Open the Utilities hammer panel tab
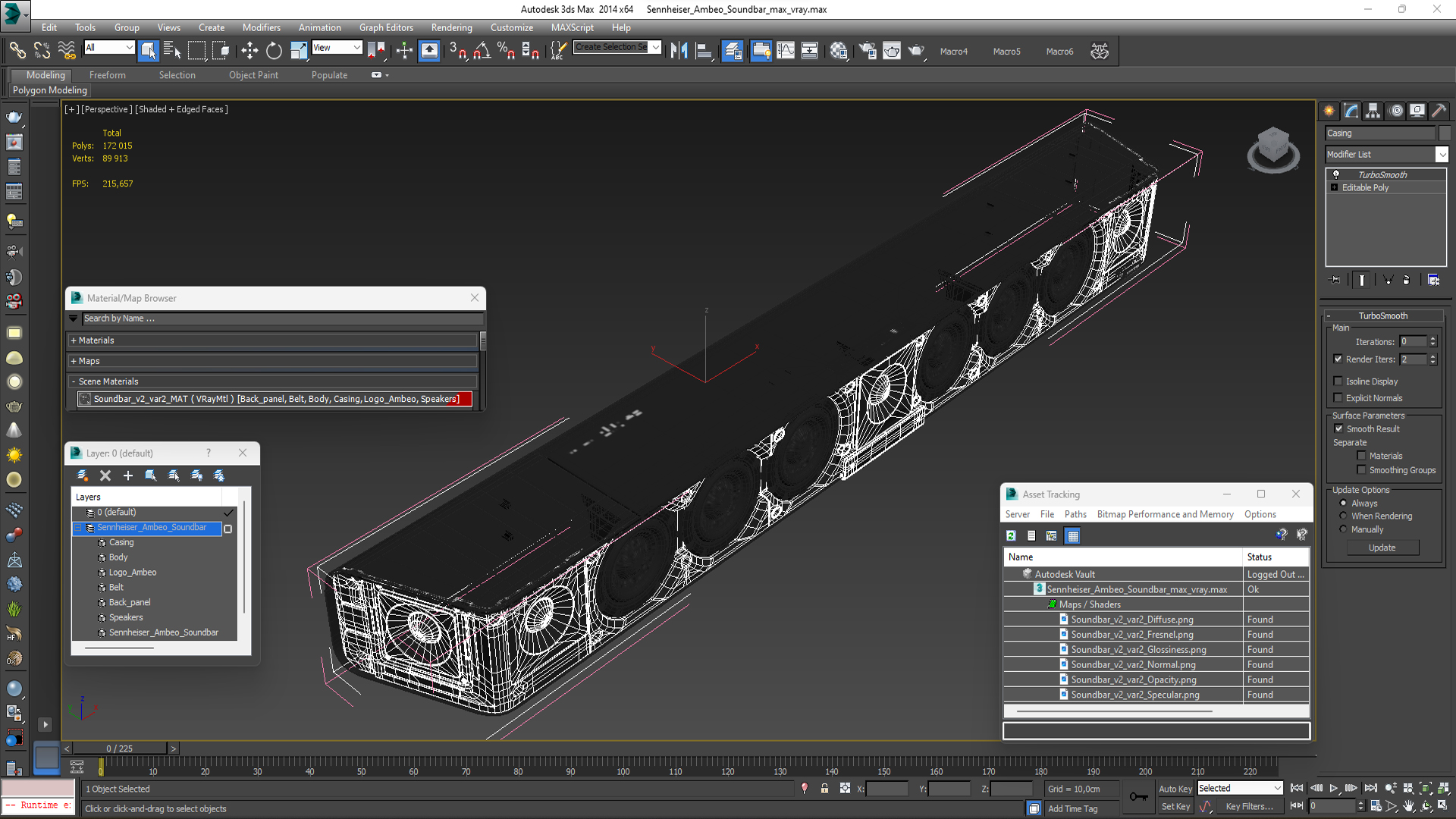Image resolution: width=1456 pixels, height=819 pixels. pyautogui.click(x=1439, y=111)
